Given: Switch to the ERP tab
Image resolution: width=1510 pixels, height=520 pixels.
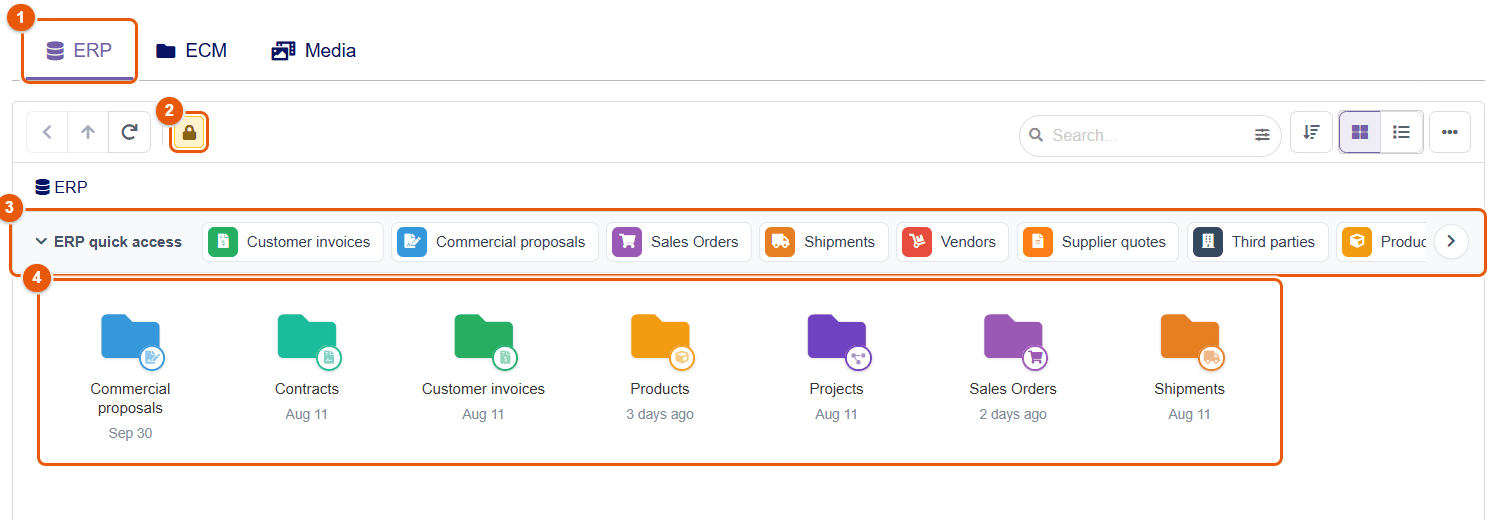Looking at the screenshot, I should tap(80, 50).
